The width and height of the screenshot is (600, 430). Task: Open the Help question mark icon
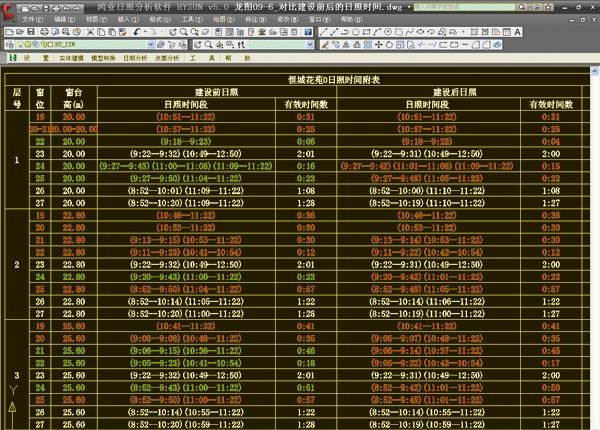coord(308,32)
